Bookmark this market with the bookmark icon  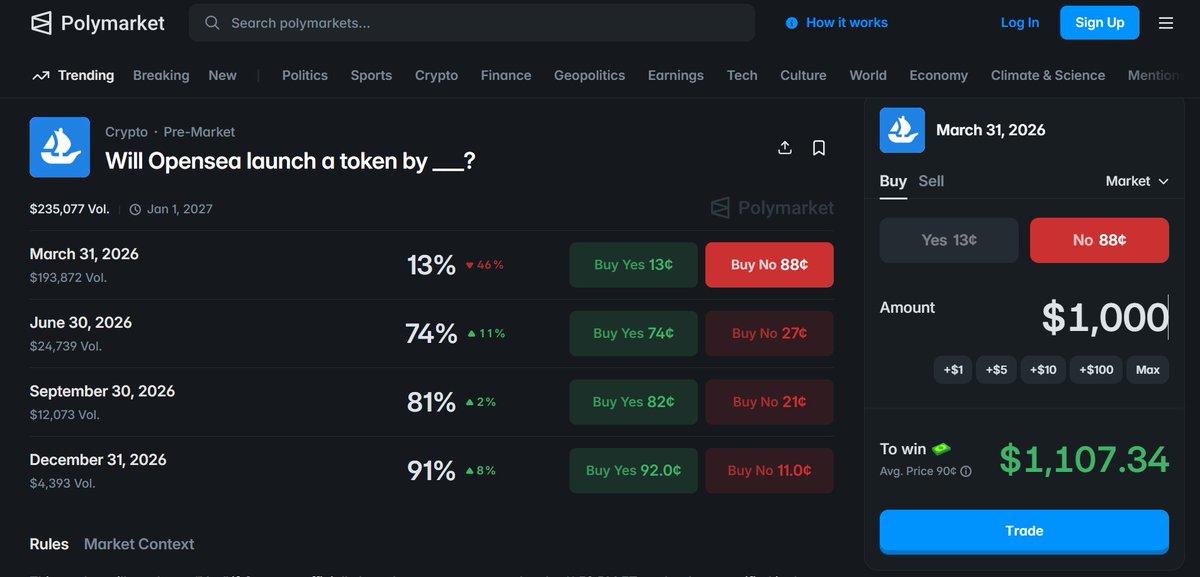[819, 148]
